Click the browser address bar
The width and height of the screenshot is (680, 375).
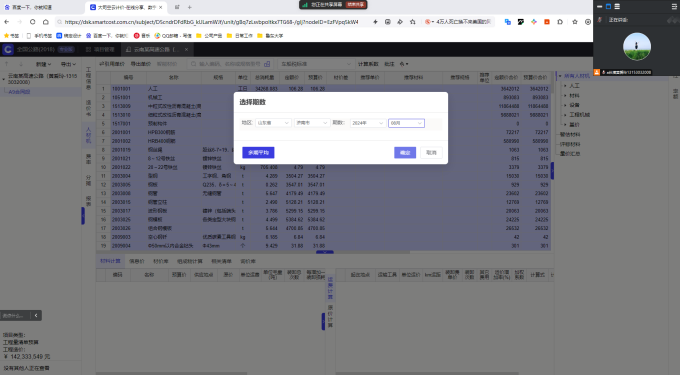point(212,22)
